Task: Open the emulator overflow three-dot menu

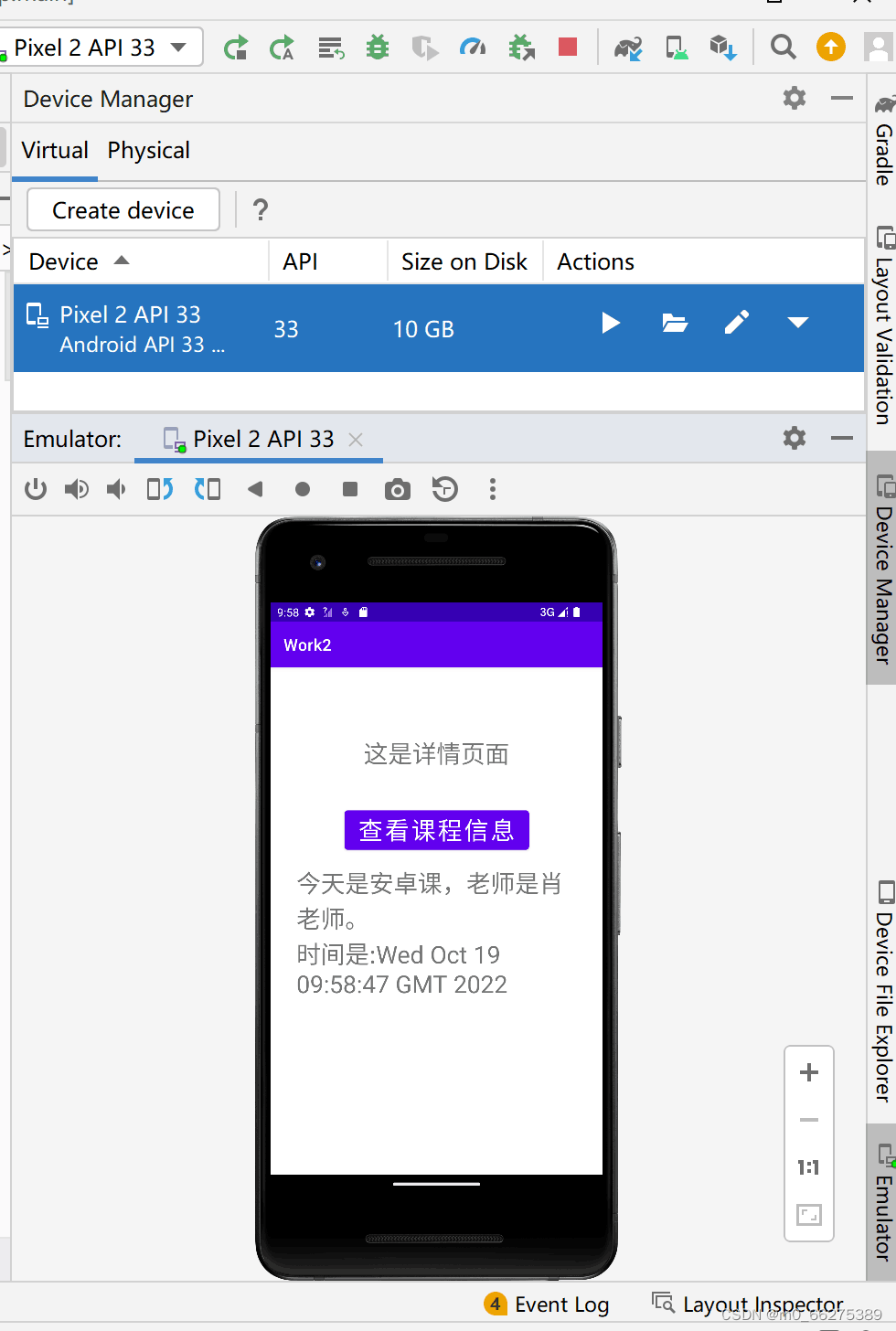Action: [x=493, y=489]
